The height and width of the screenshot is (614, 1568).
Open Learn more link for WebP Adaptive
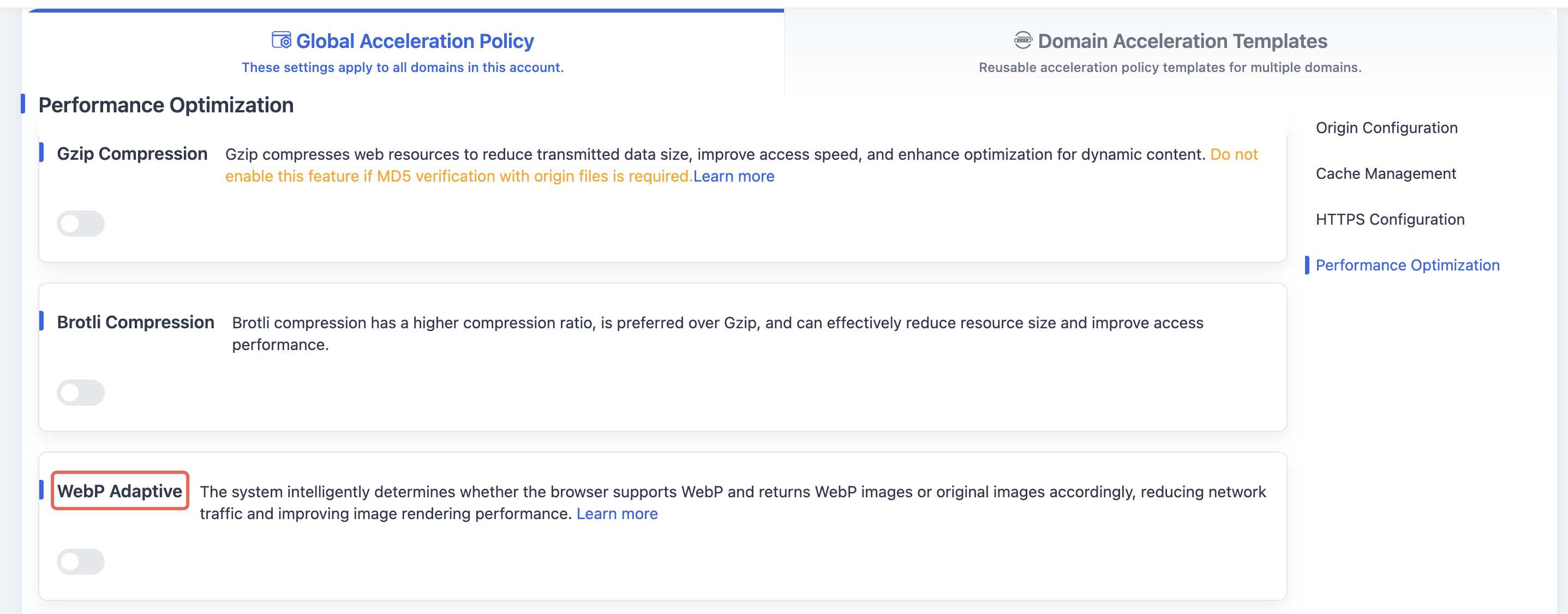coord(617,514)
